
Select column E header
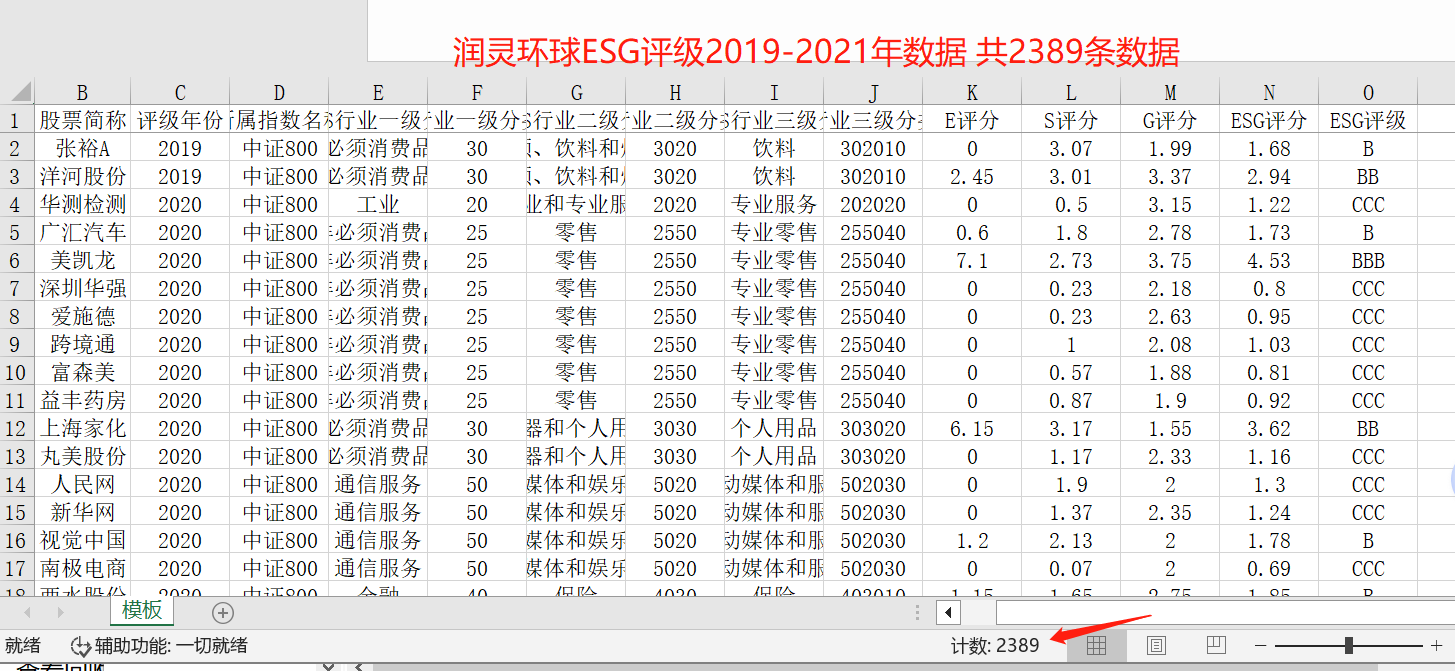tap(378, 93)
